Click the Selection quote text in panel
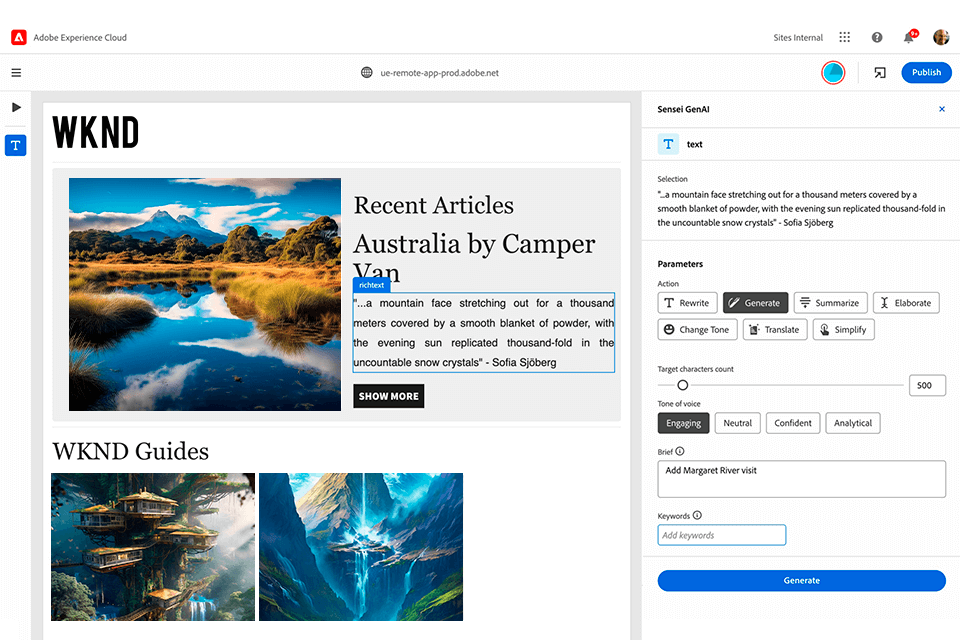 pyautogui.click(x=801, y=209)
